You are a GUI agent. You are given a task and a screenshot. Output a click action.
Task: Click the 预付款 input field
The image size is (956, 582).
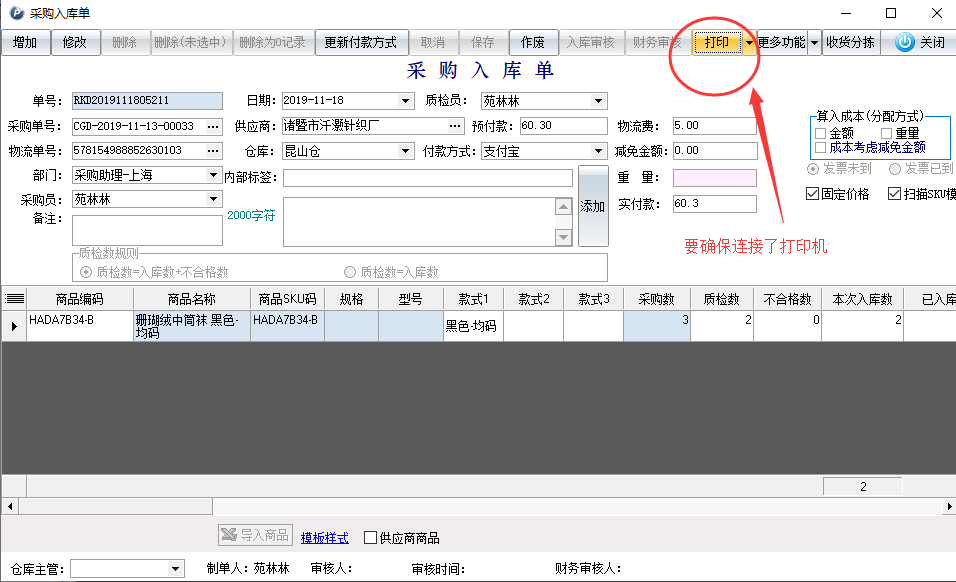(x=563, y=126)
